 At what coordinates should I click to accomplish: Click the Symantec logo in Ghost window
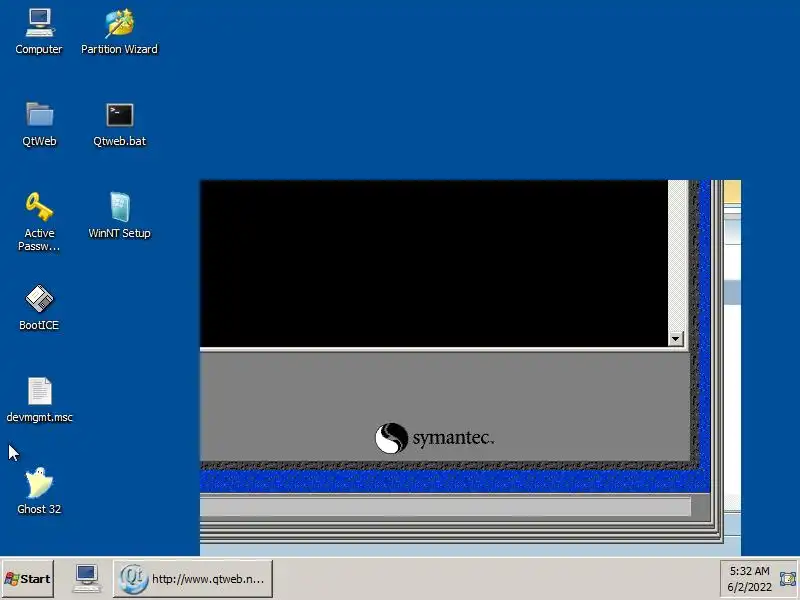tap(435, 438)
